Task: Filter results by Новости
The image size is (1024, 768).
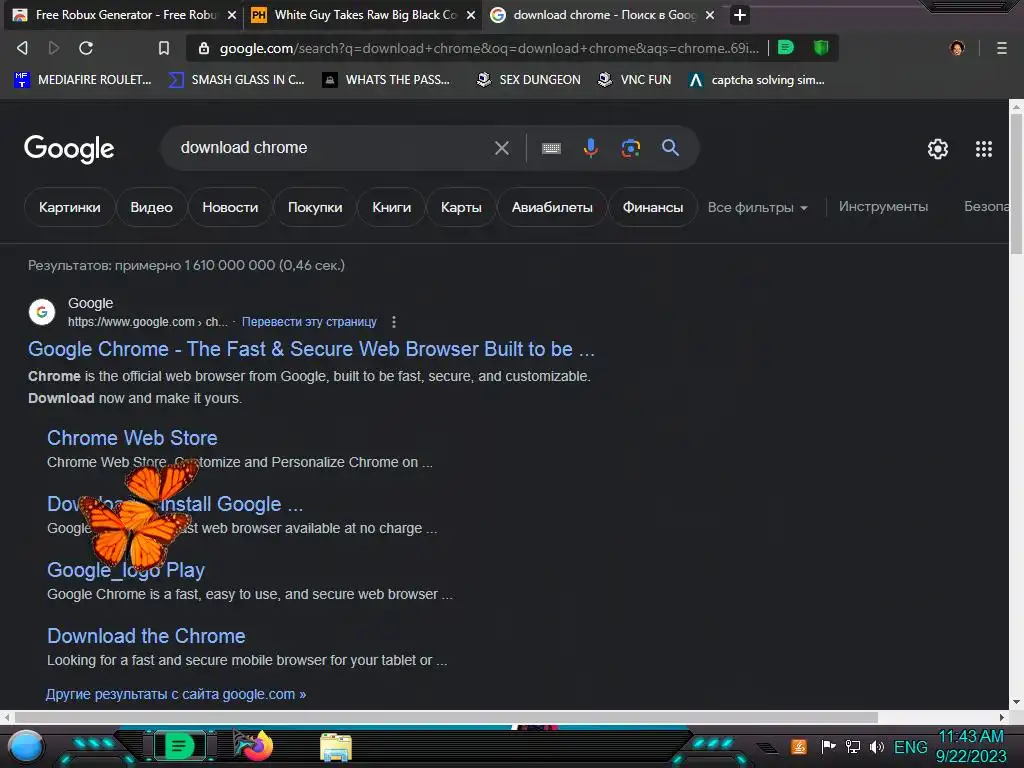Action: coord(230,207)
